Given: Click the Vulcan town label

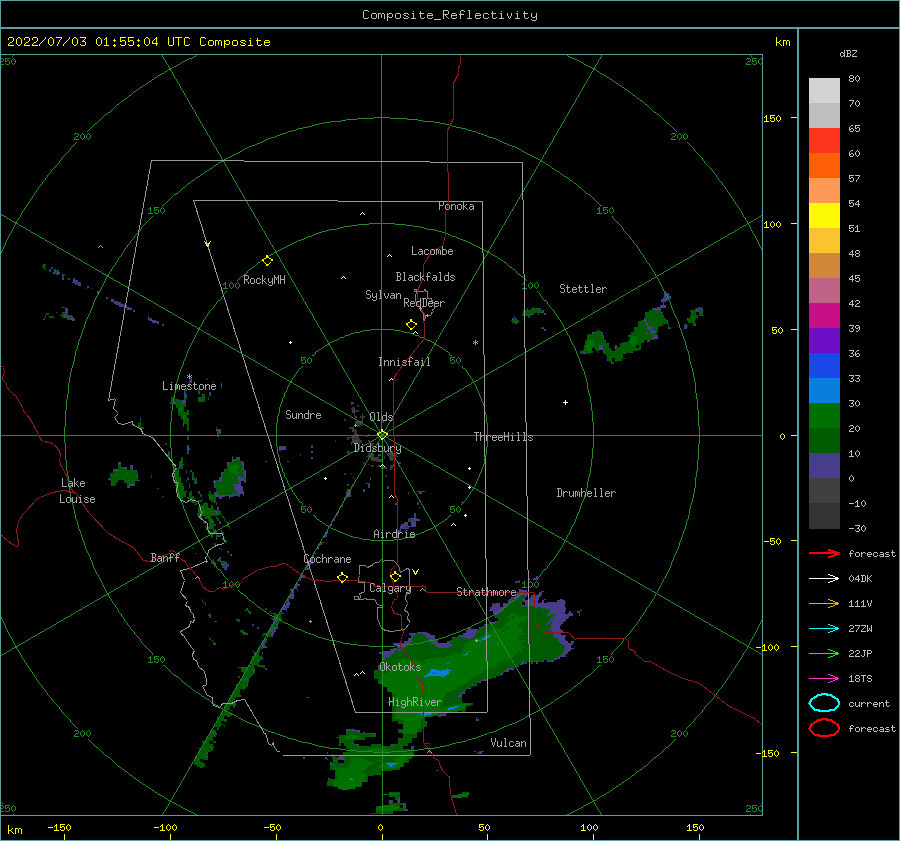Looking at the screenshot, I should point(508,743).
